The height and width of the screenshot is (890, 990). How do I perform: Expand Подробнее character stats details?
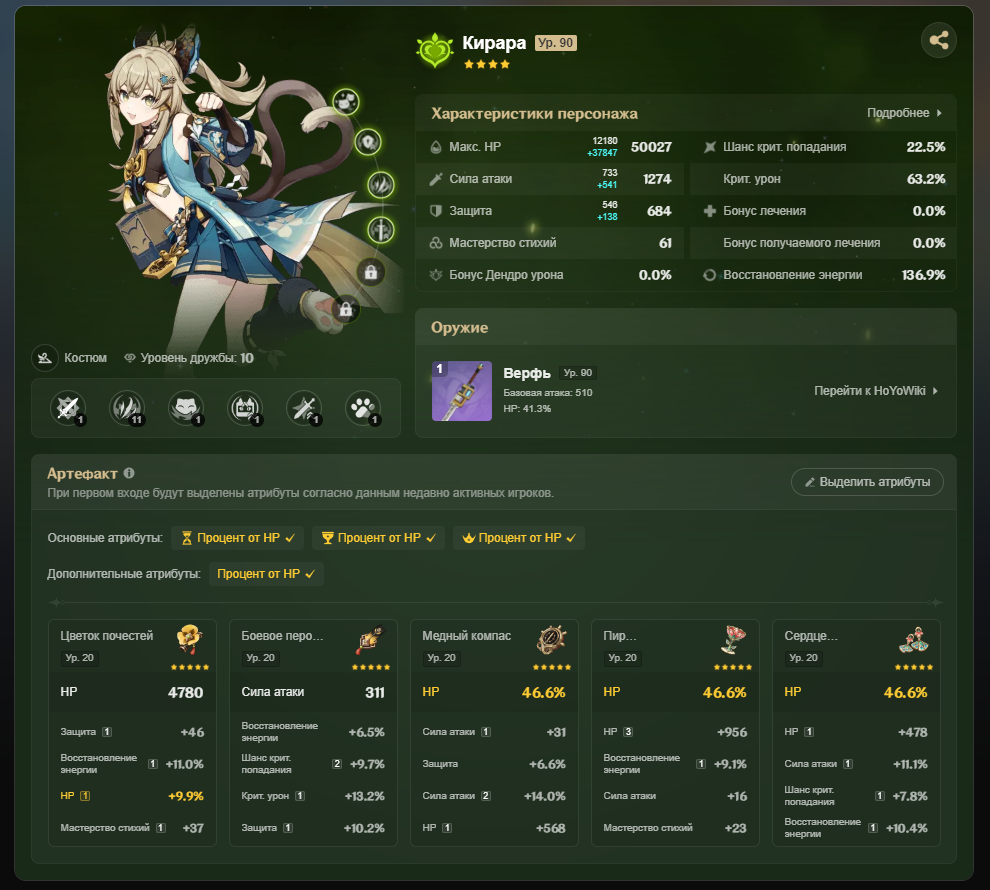tap(904, 113)
